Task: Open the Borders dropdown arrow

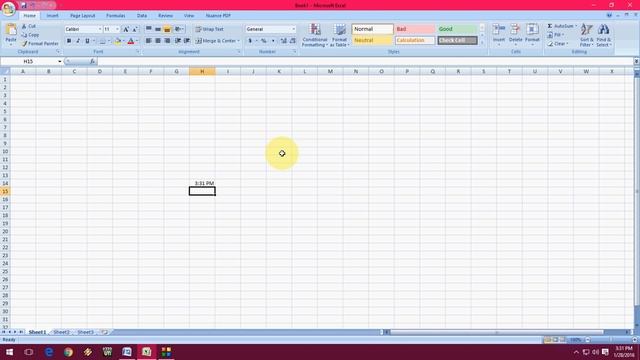Action: (109, 41)
